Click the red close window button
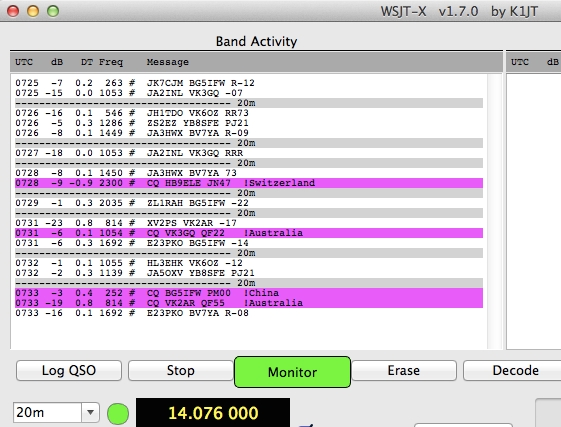The height and width of the screenshot is (427, 561). point(13,11)
